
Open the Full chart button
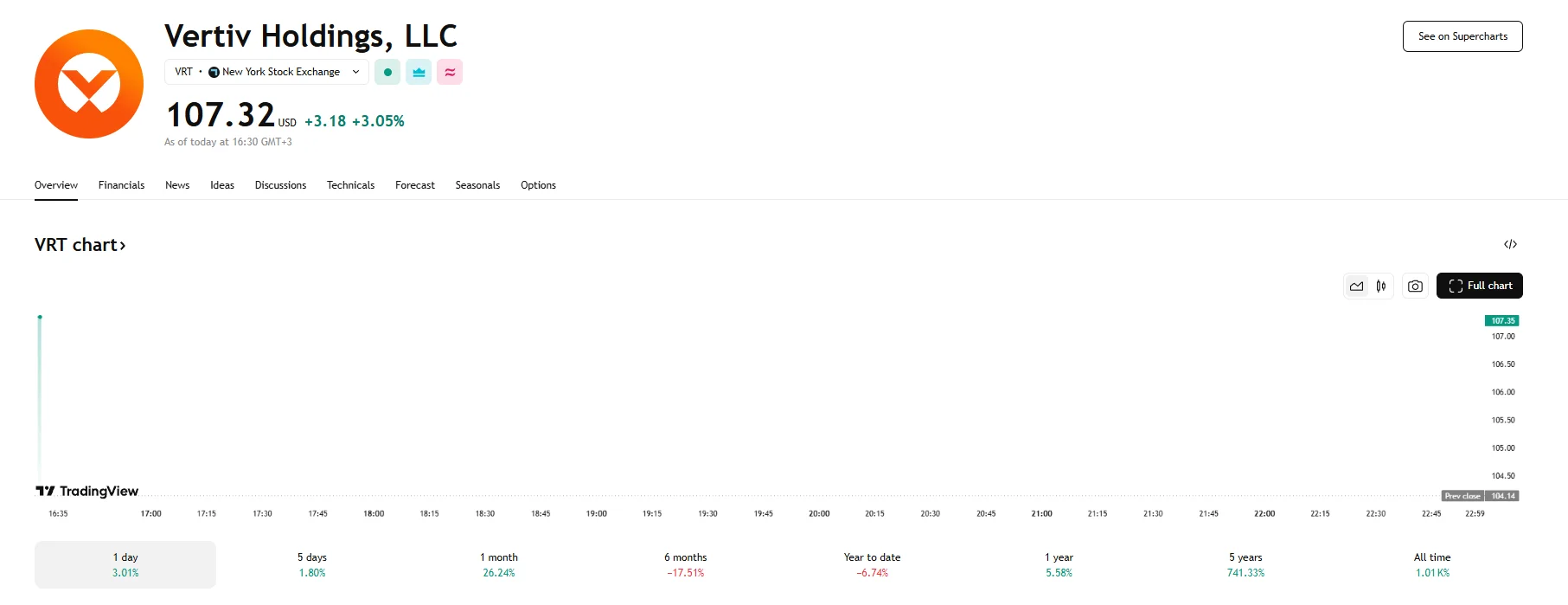[x=1480, y=286]
